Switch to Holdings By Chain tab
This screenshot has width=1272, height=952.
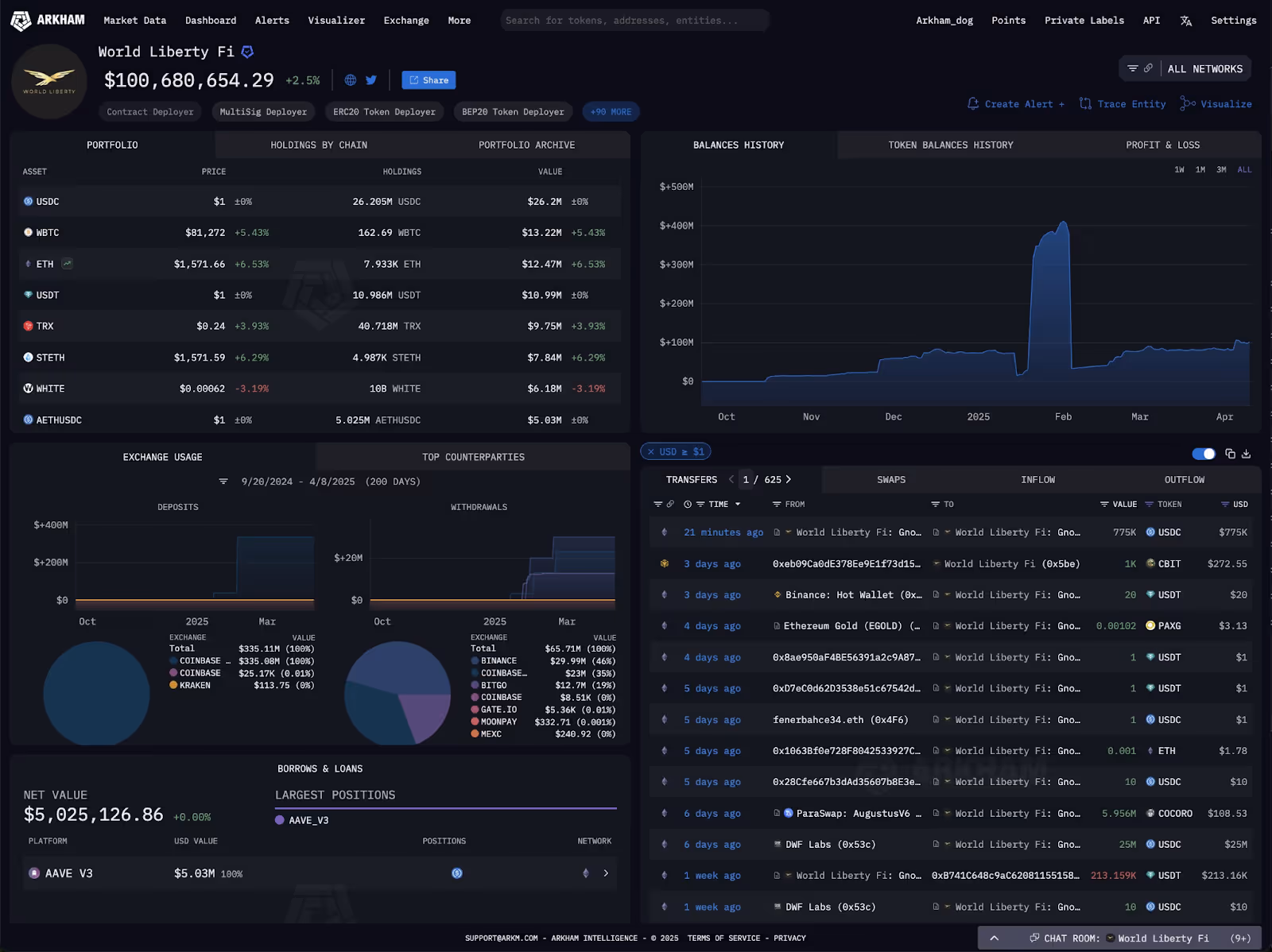[319, 145]
